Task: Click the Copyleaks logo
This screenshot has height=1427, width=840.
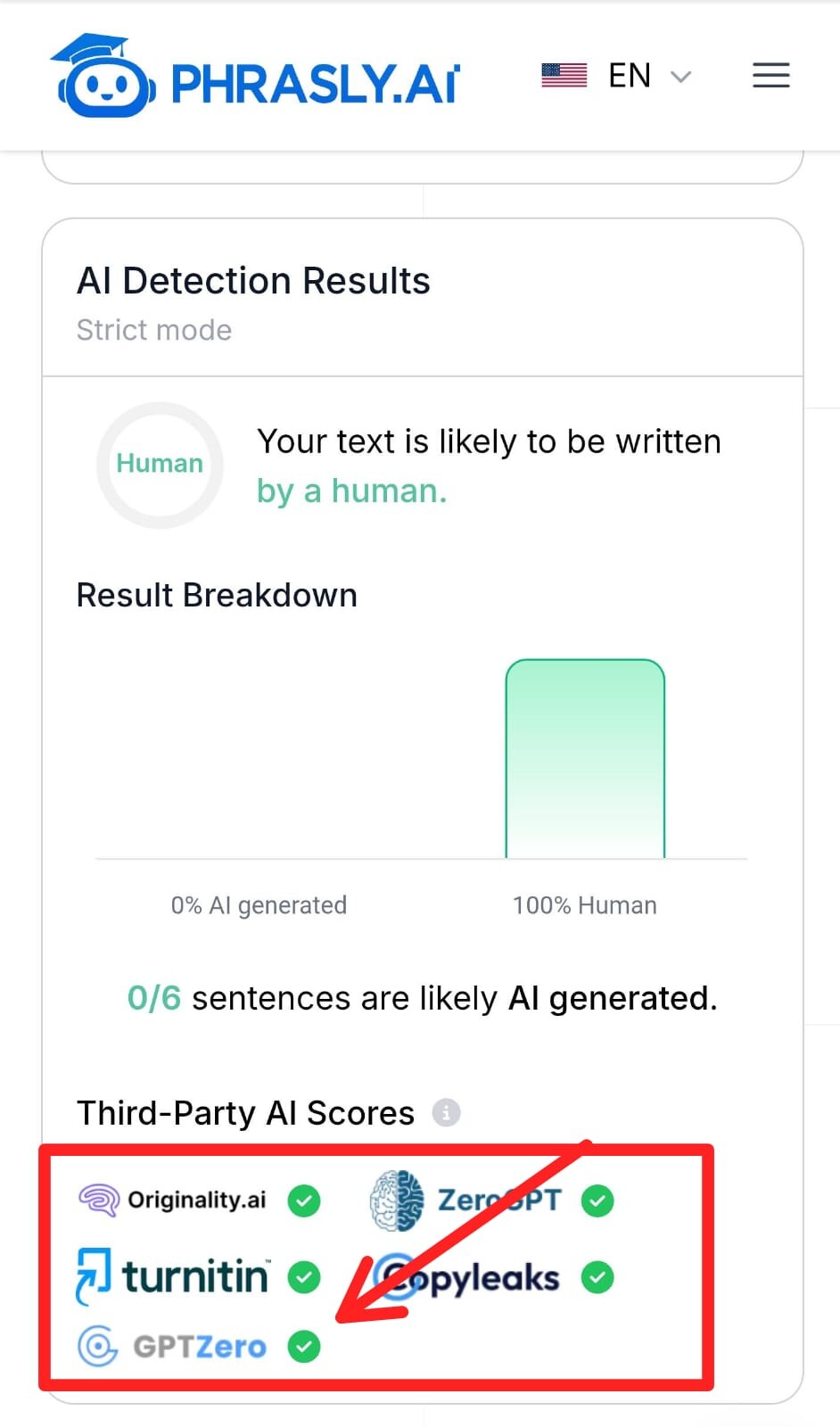Action: (467, 1278)
